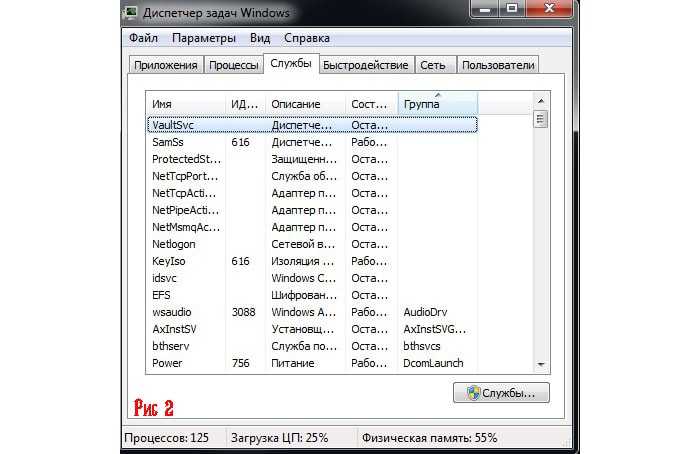The height and width of the screenshot is (454, 700).
Task: Sort by the Группа column header
Action: click(x=438, y=104)
